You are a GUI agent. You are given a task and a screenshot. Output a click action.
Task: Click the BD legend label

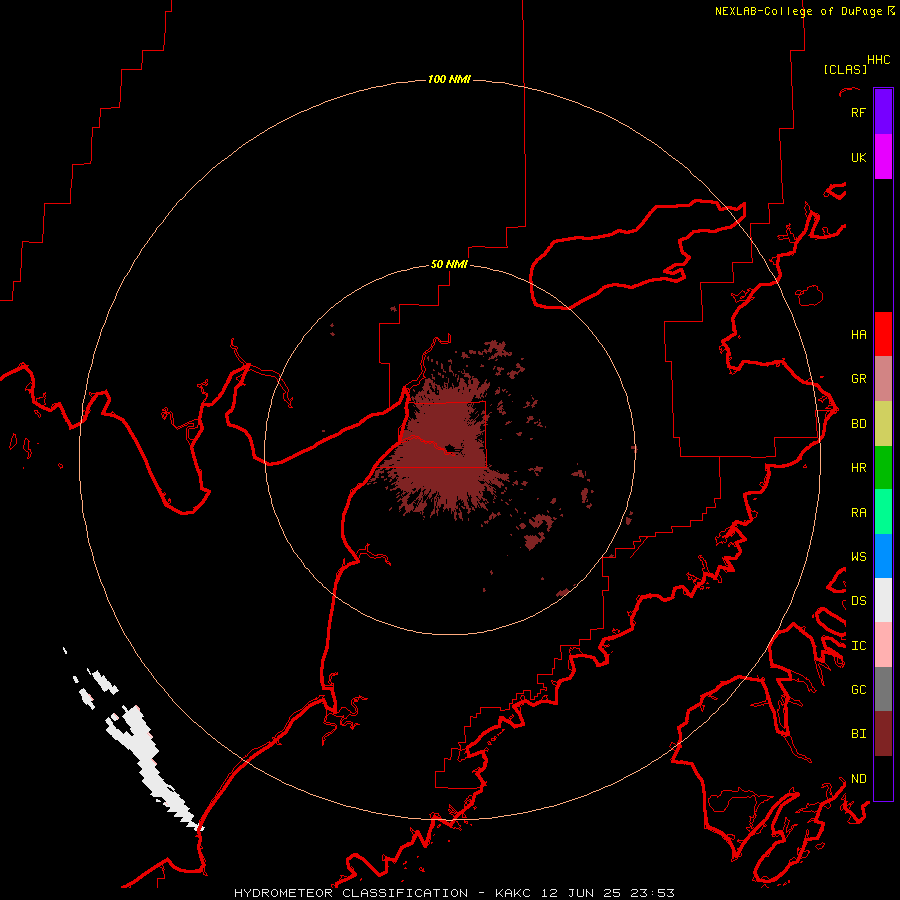[858, 424]
